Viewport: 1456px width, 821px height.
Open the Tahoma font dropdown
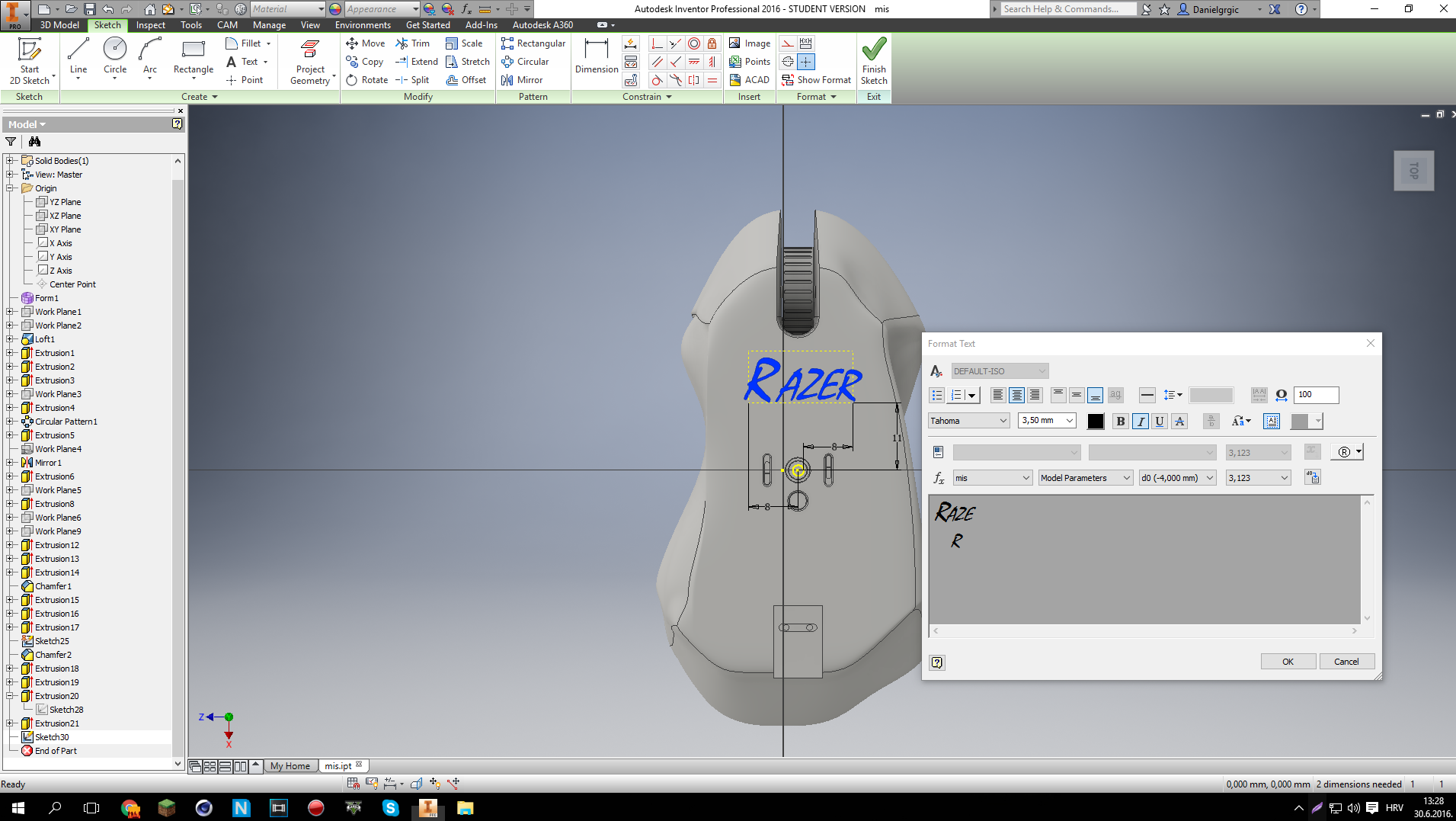[969, 421]
